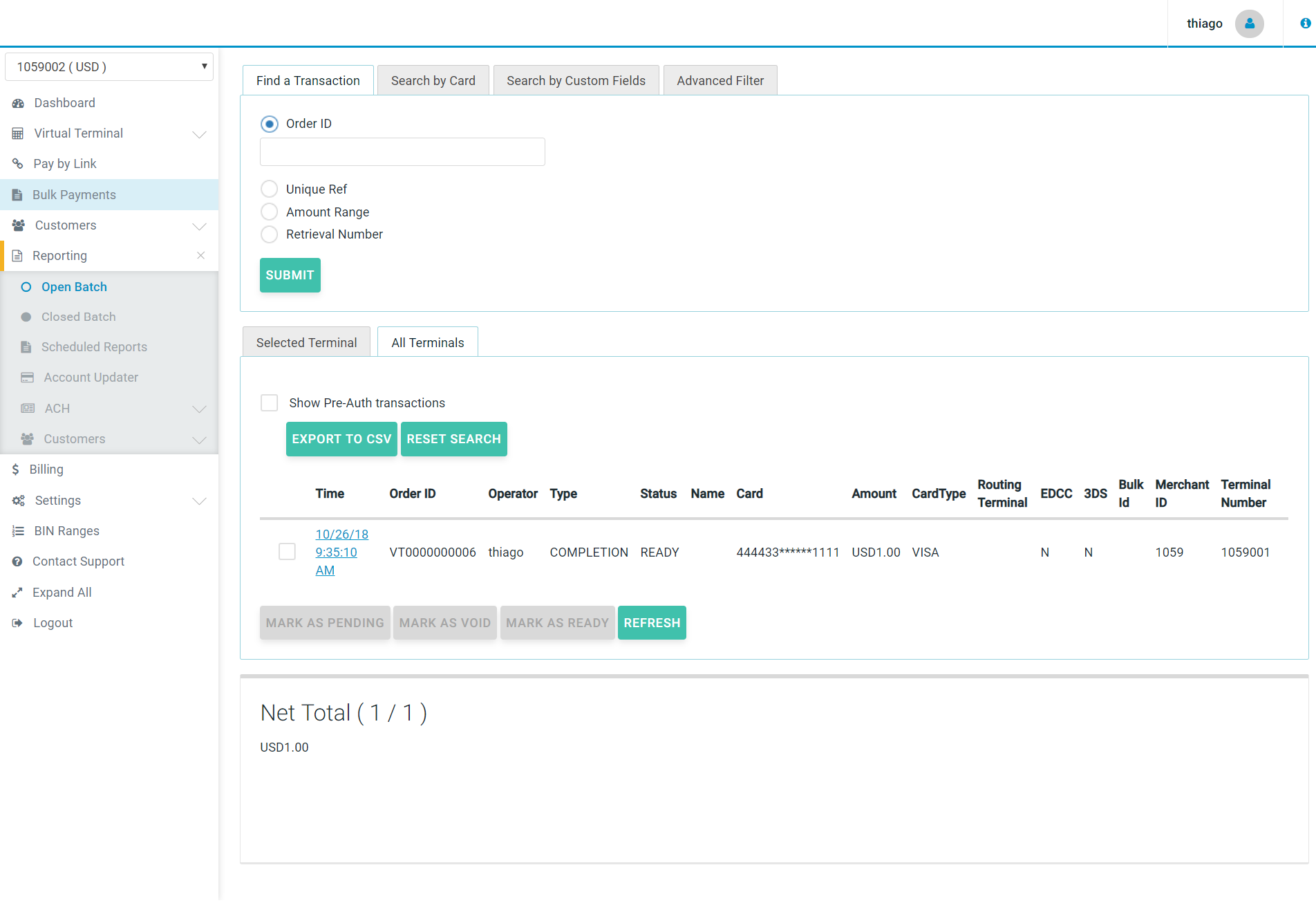The width and height of the screenshot is (1316, 901).
Task: Select the Unique Ref radio button
Action: coord(269,189)
